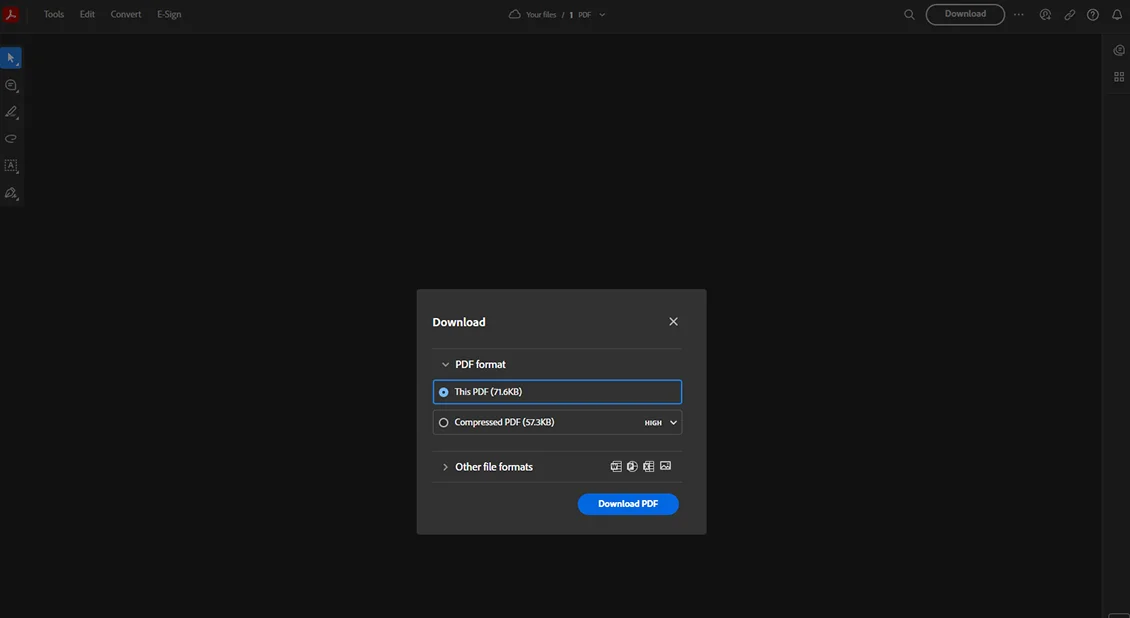This screenshot has height=618, width=1130.
Task: Close the Download dialog
Action: (x=673, y=321)
